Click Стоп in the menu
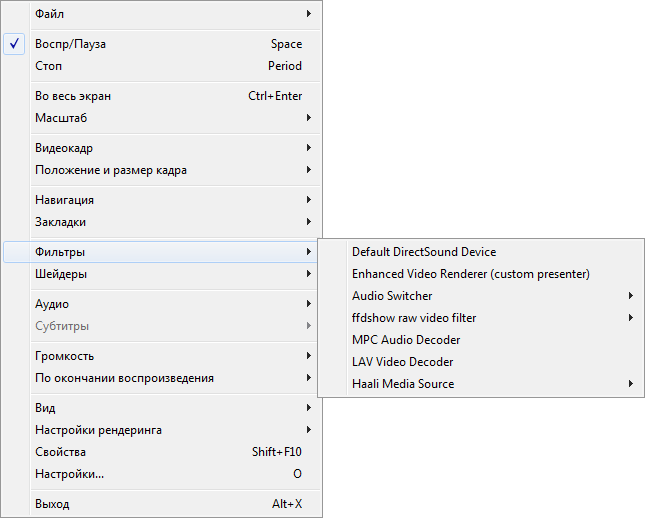This screenshot has height=518, width=645. point(49,66)
